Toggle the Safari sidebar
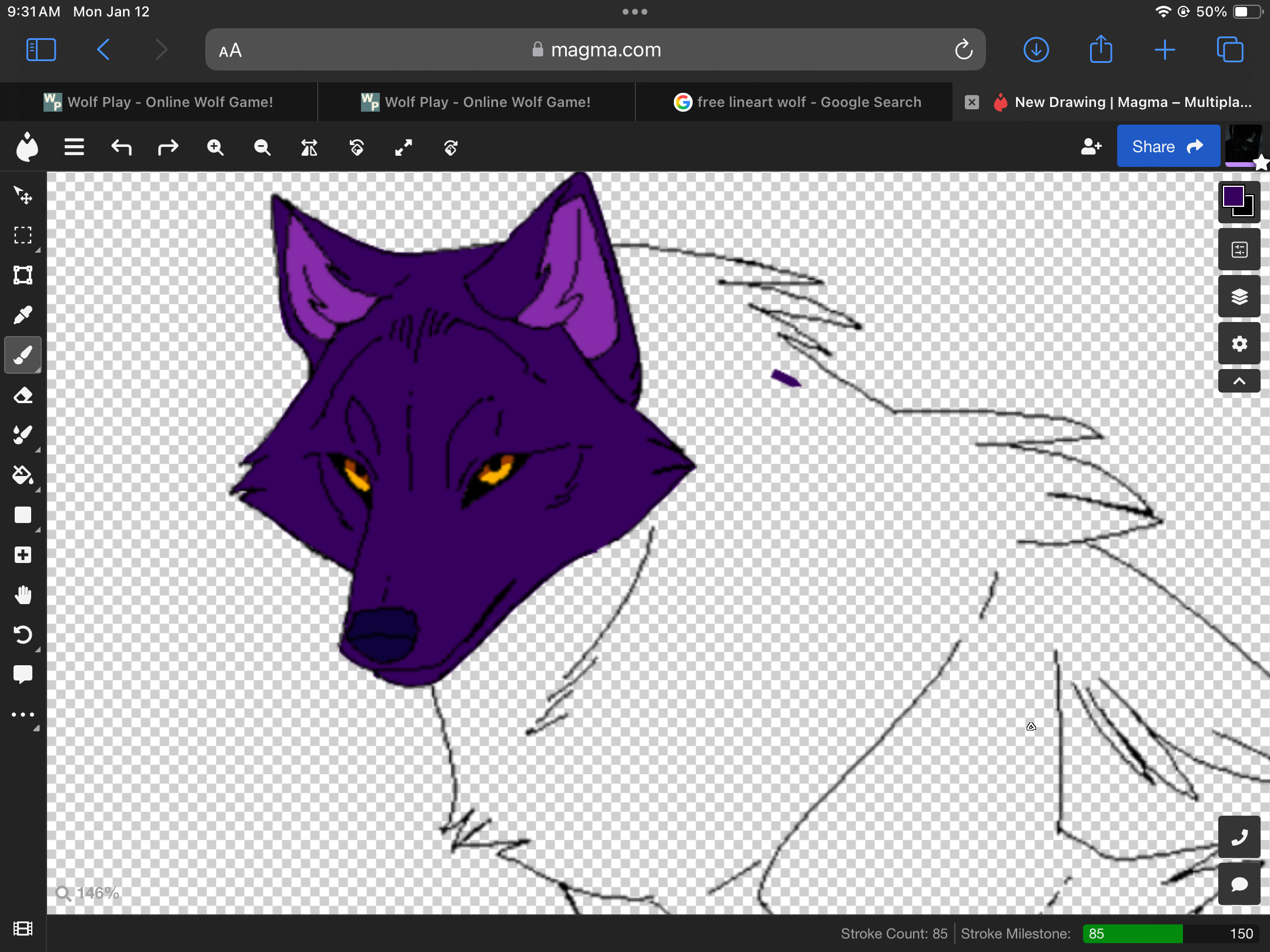Viewport: 1270px width, 952px height. [x=41, y=50]
